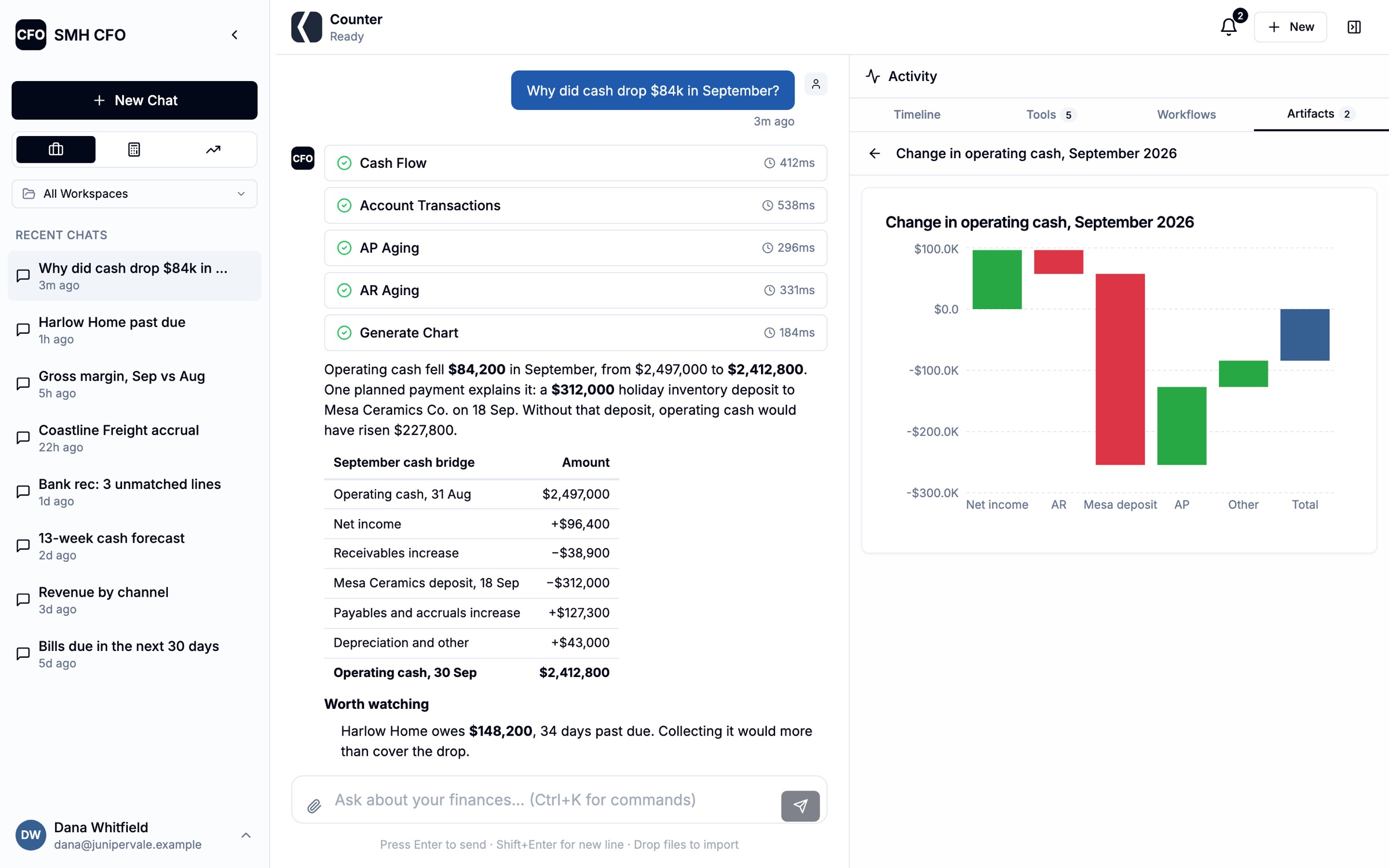Screen dimensions: 1389x868
Task: Expand the Generate Chart tool step
Action: click(x=575, y=333)
